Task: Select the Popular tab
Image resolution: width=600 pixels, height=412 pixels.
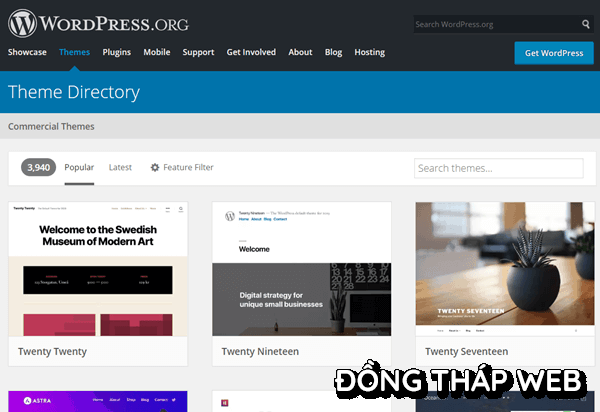Action: point(79,168)
